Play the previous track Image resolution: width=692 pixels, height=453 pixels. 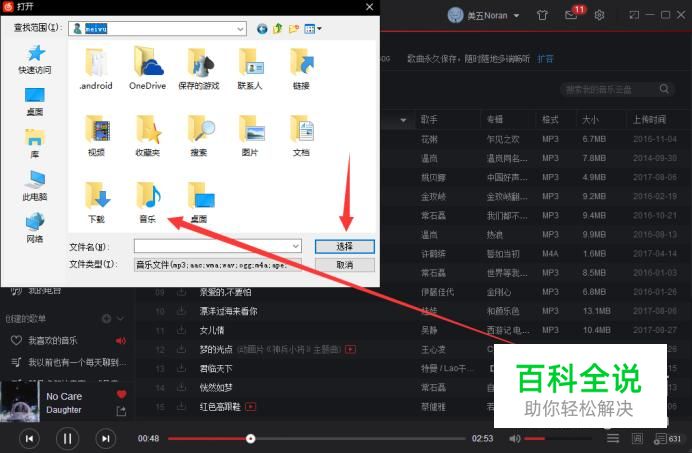pyautogui.click(x=29, y=439)
